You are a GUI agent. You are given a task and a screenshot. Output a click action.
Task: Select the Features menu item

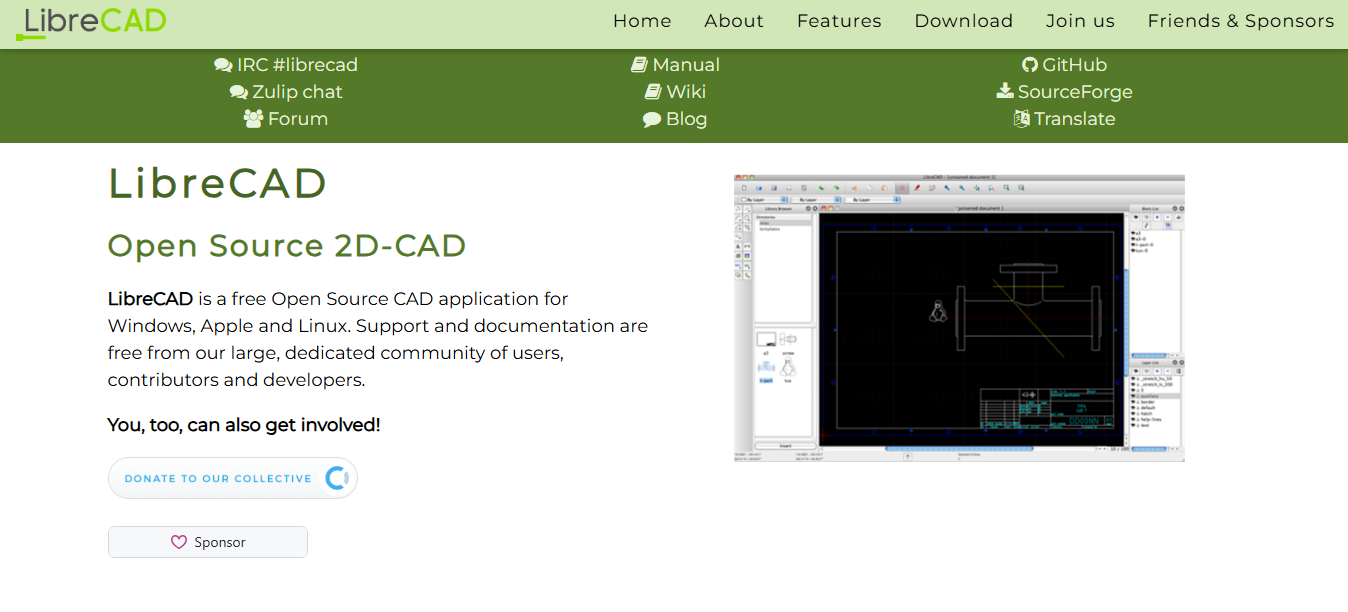tap(839, 21)
